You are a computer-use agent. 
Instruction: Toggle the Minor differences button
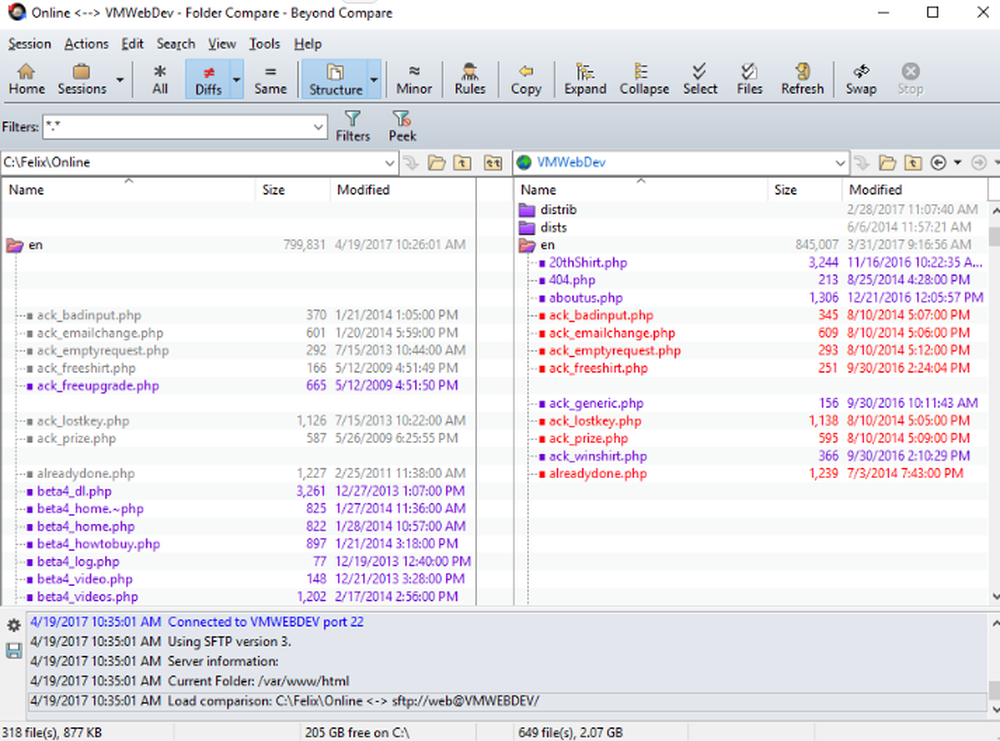(x=414, y=79)
